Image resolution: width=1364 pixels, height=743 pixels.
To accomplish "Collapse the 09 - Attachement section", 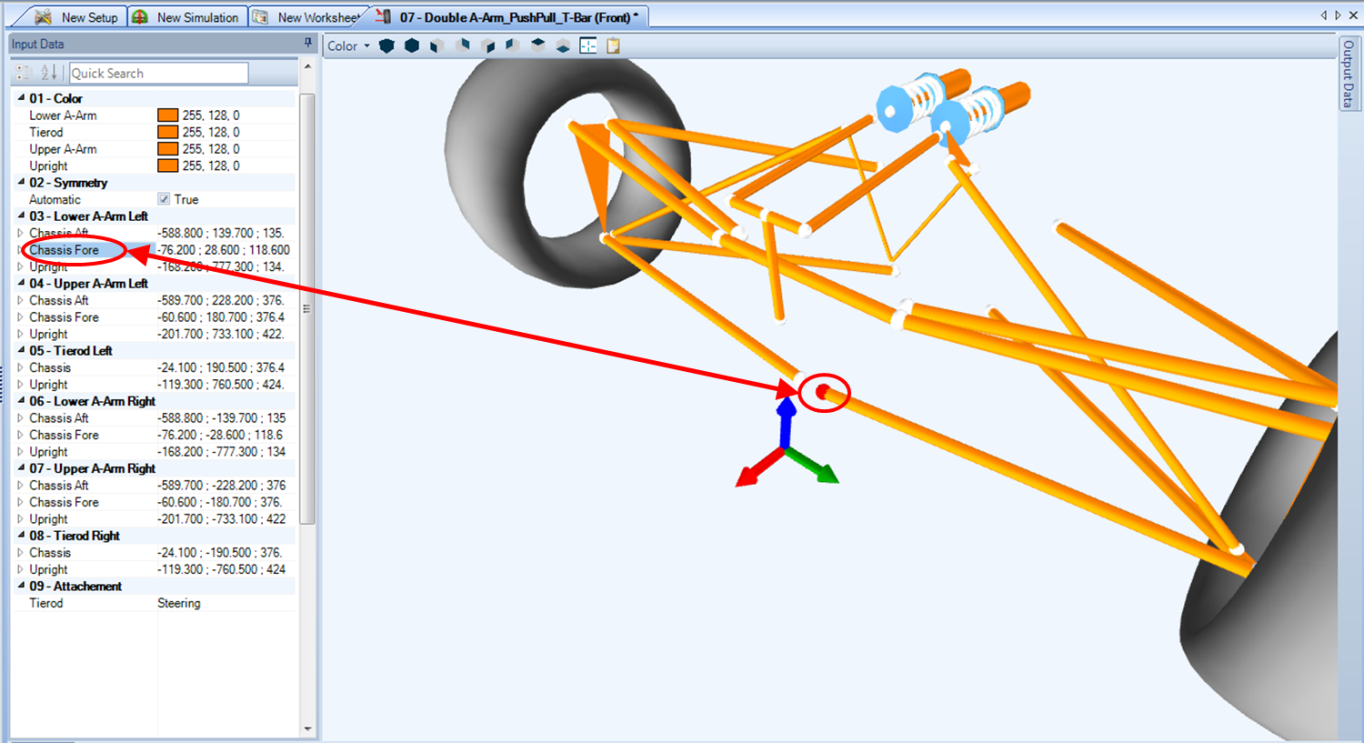I will point(22,586).
